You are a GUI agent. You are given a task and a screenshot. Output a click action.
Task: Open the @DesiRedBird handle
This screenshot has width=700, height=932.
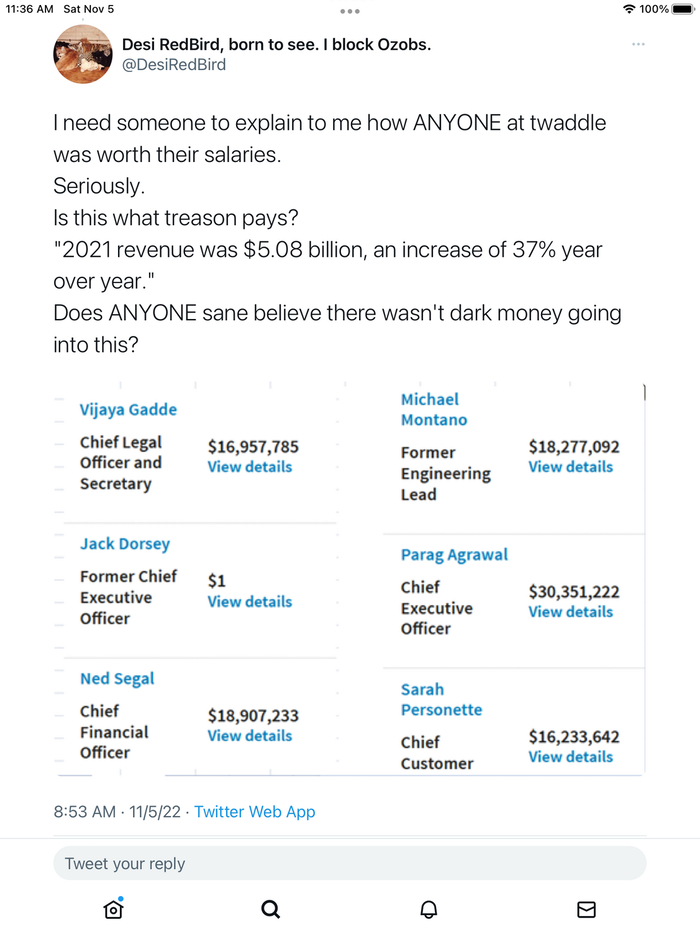173,65
